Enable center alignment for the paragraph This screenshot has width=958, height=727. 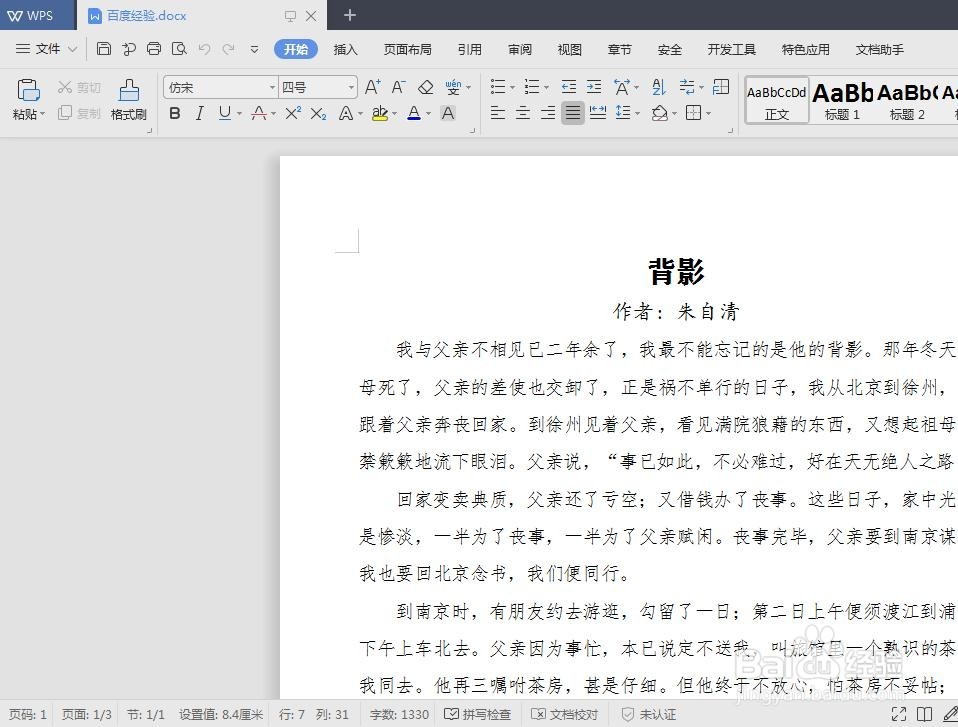(x=522, y=113)
